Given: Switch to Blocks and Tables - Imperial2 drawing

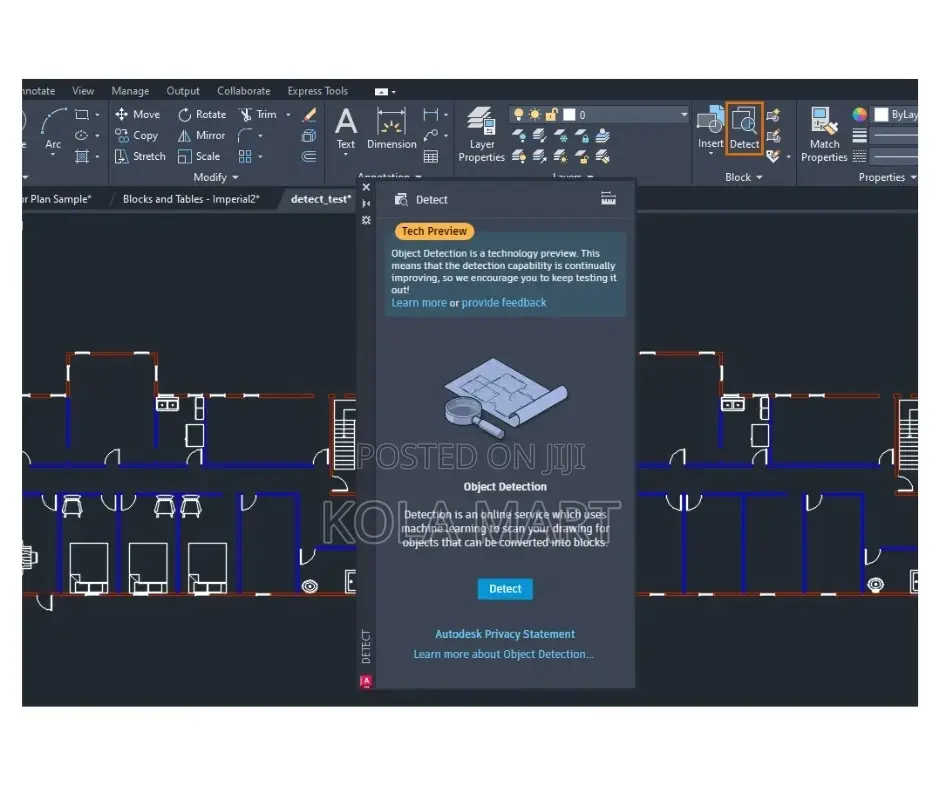Looking at the screenshot, I should pyautogui.click(x=191, y=198).
